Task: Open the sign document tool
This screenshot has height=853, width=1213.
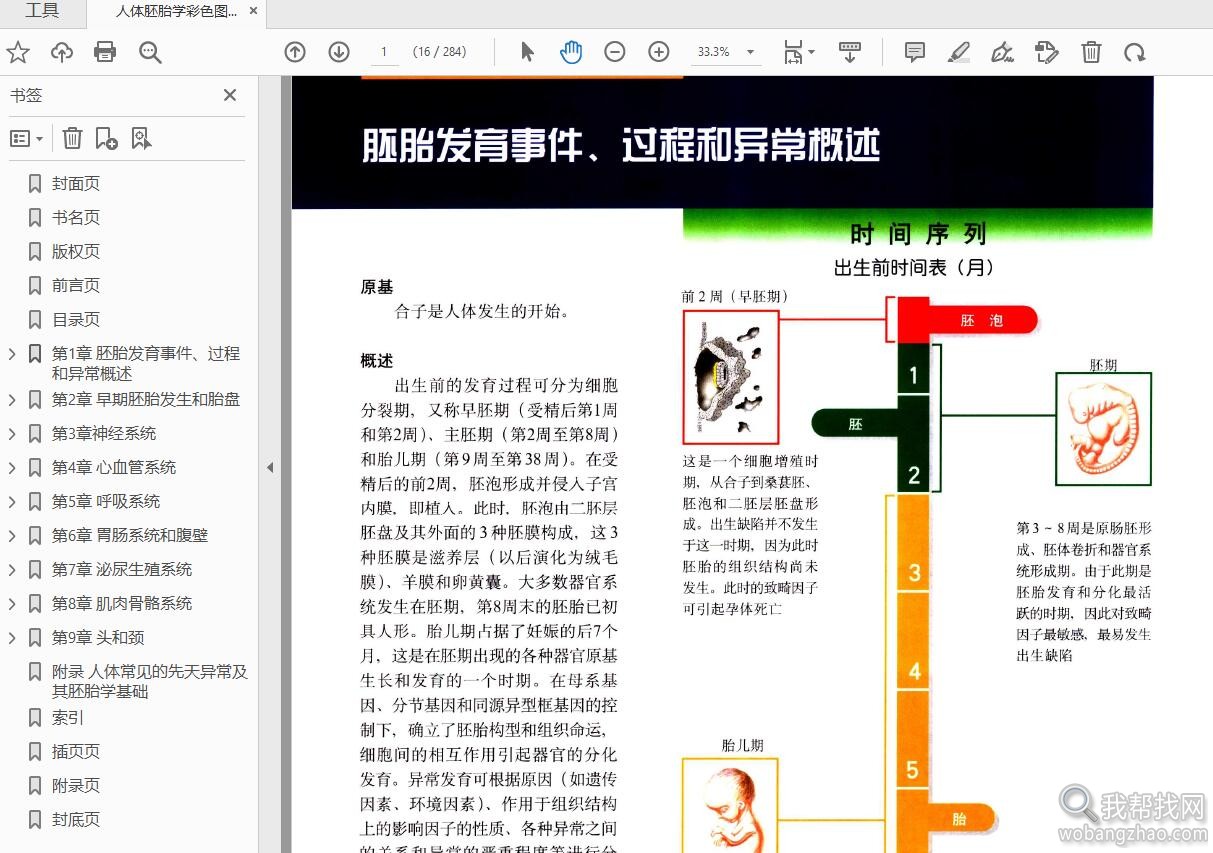Action: click(x=1002, y=52)
